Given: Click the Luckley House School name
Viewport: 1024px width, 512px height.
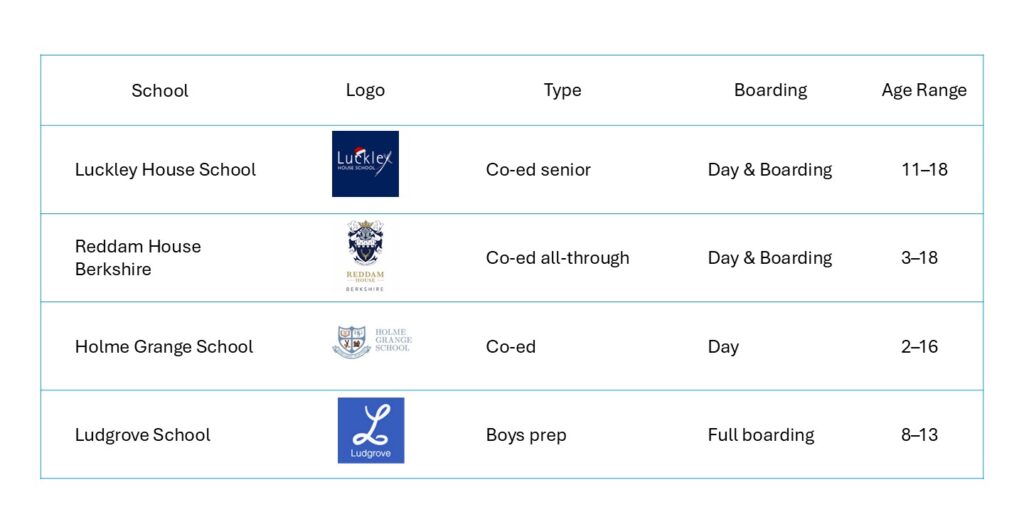Looking at the screenshot, I should click(x=165, y=170).
